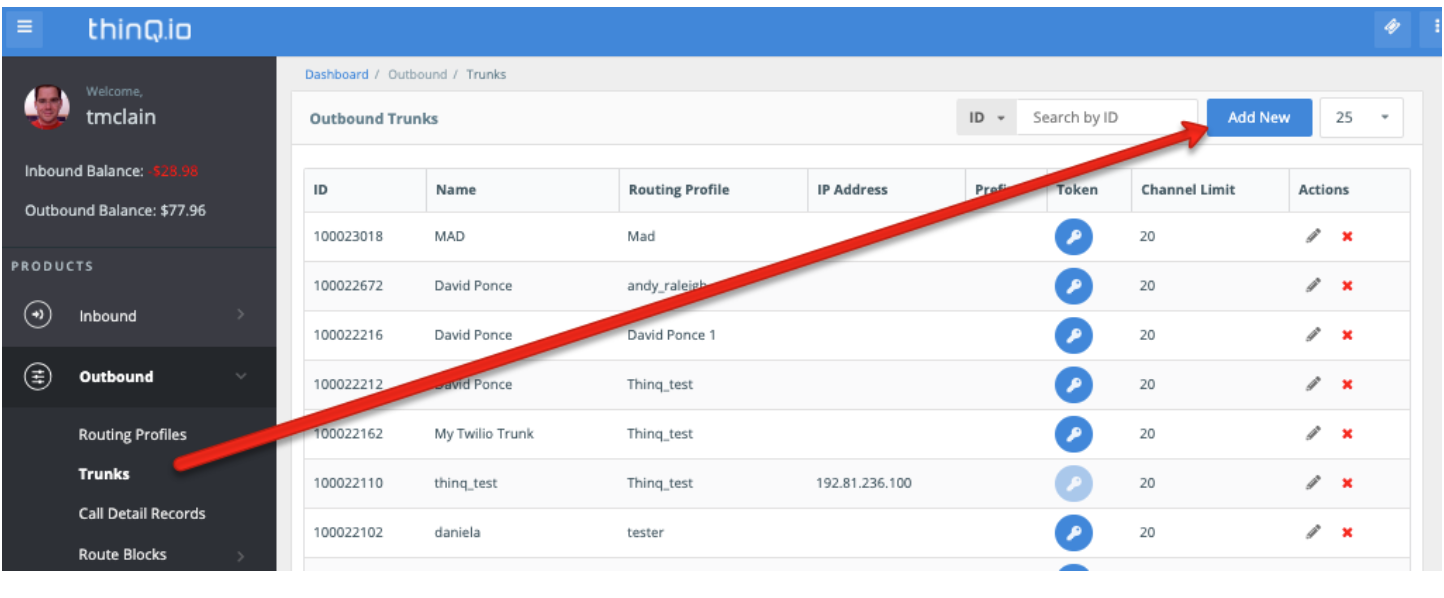Select the Outbound product icon in sidebar

36,377
